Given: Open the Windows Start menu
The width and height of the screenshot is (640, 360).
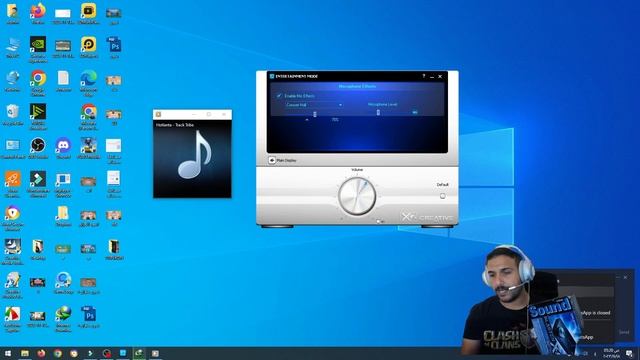Looking at the screenshot, I should pos(8,353).
